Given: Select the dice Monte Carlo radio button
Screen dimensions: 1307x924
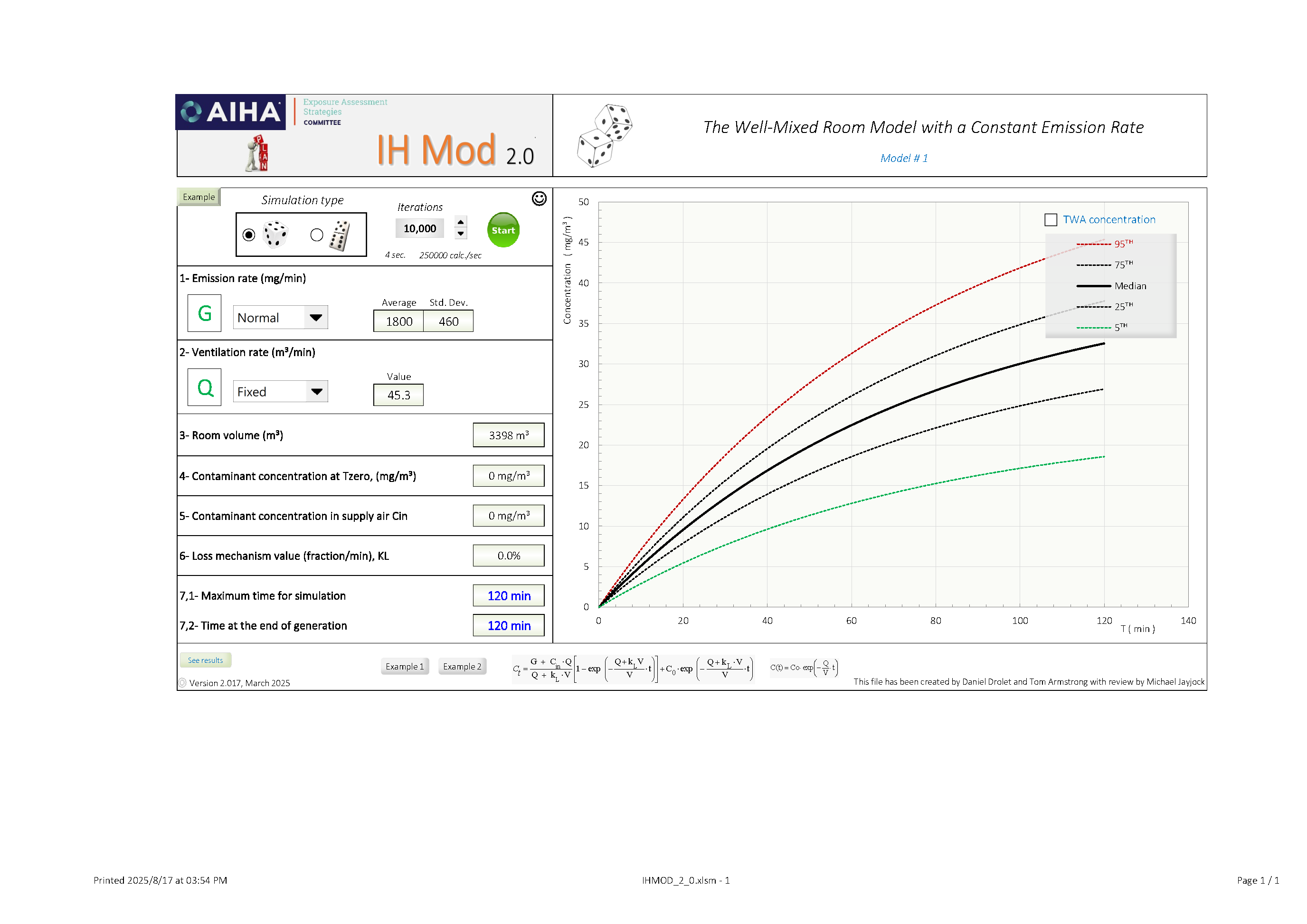Looking at the screenshot, I should click(x=249, y=235).
